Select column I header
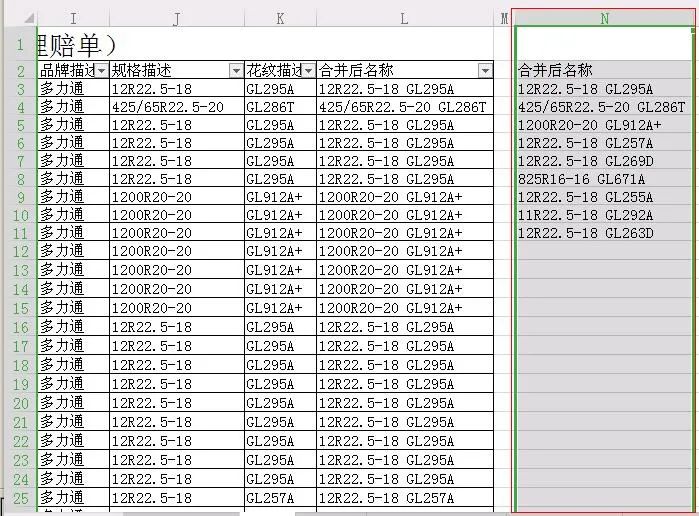Image resolution: width=699 pixels, height=516 pixels. (73, 18)
